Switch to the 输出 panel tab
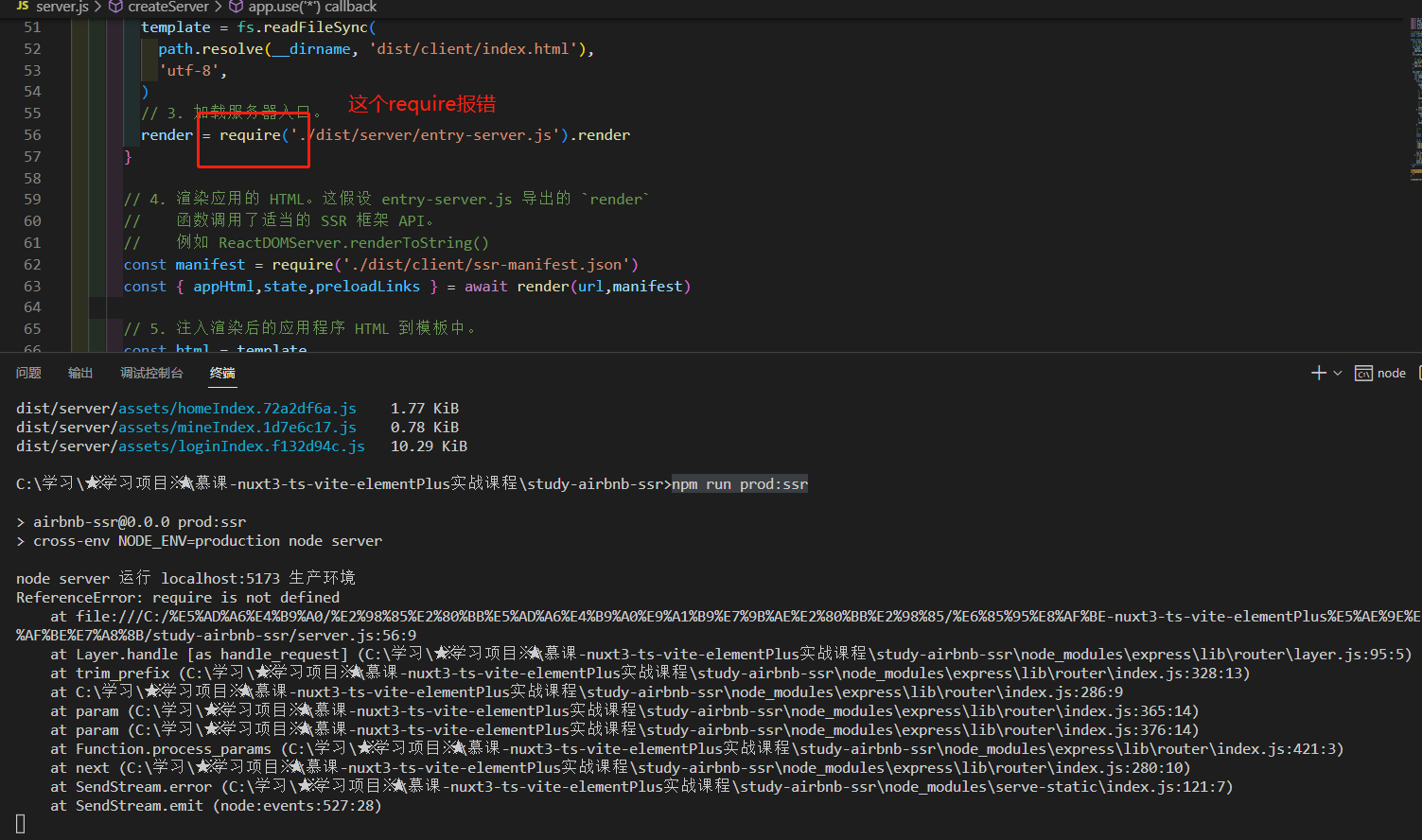1422x840 pixels. (80, 373)
